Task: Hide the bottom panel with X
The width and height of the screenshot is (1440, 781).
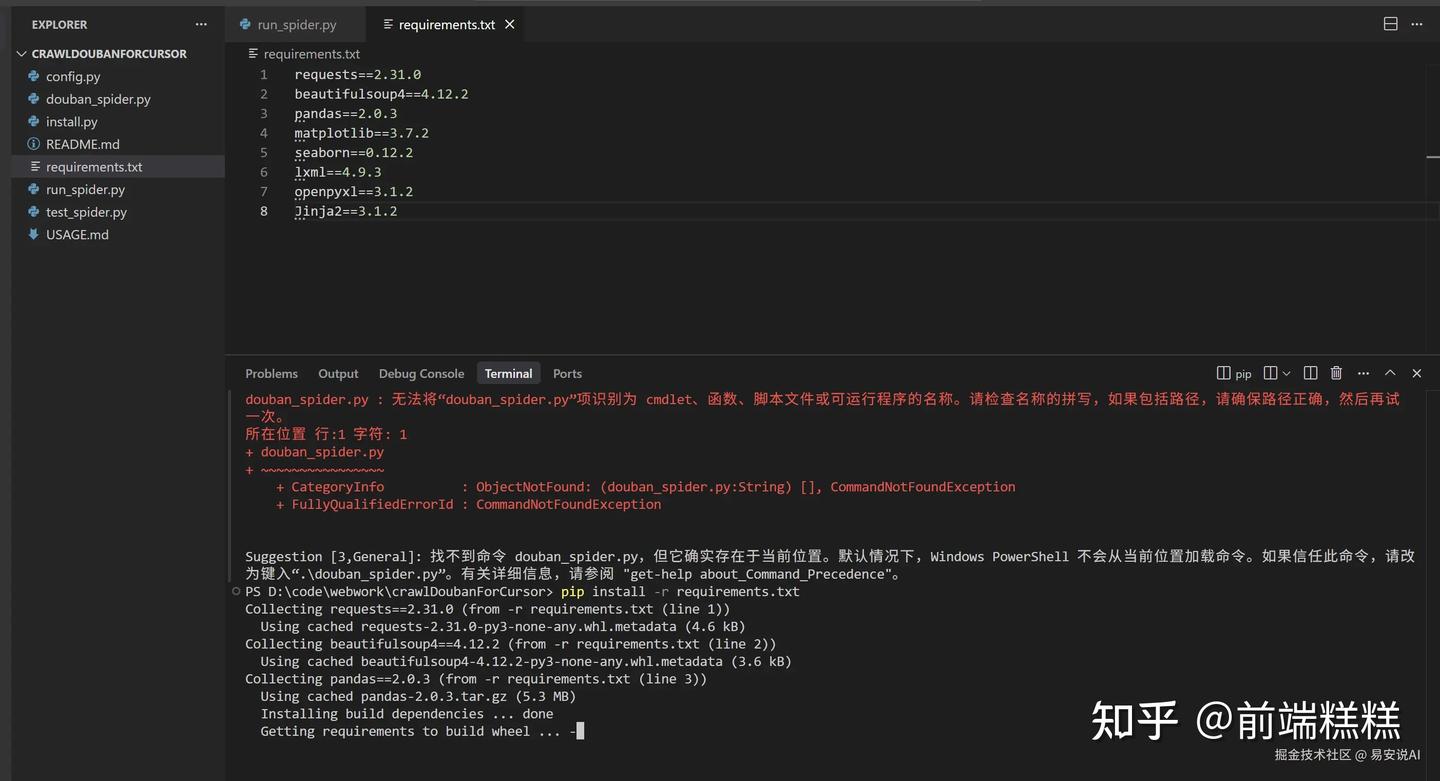Action: [1416, 373]
